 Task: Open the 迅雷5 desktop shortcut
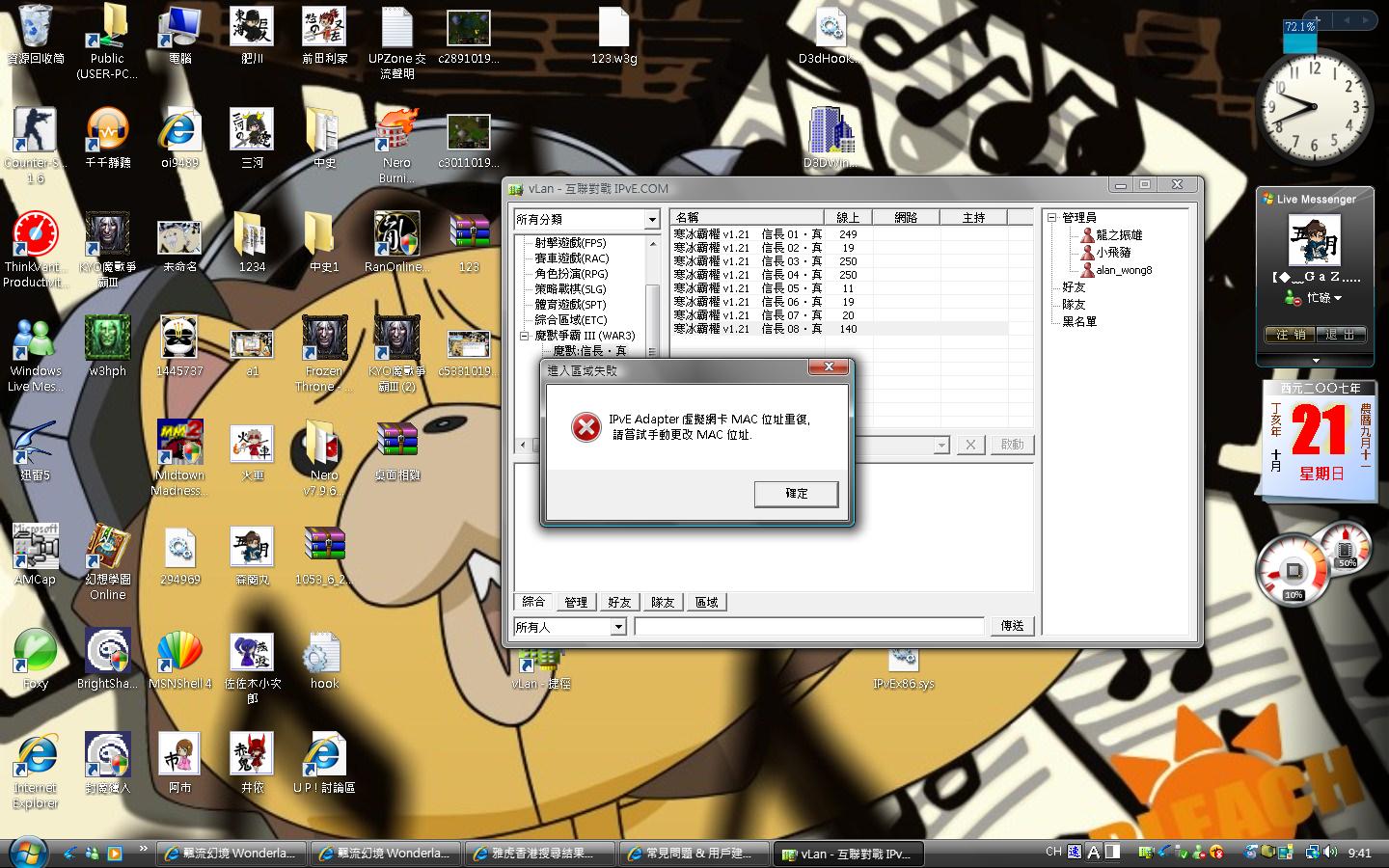tap(36, 450)
